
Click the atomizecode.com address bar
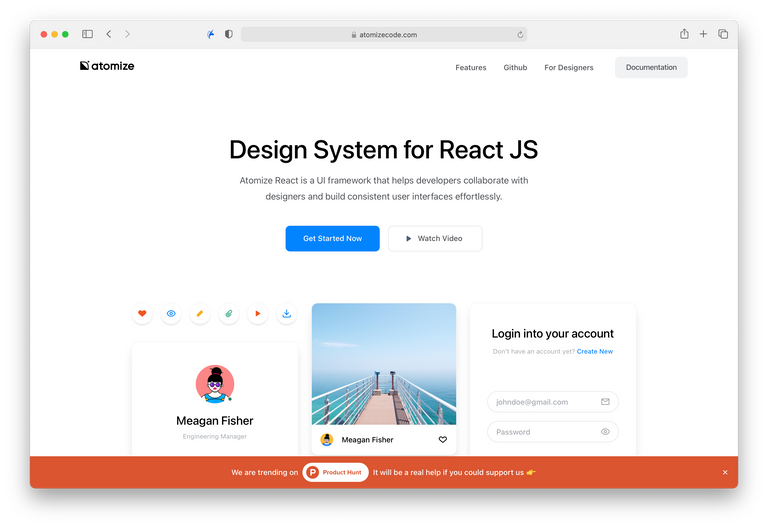[x=384, y=34]
